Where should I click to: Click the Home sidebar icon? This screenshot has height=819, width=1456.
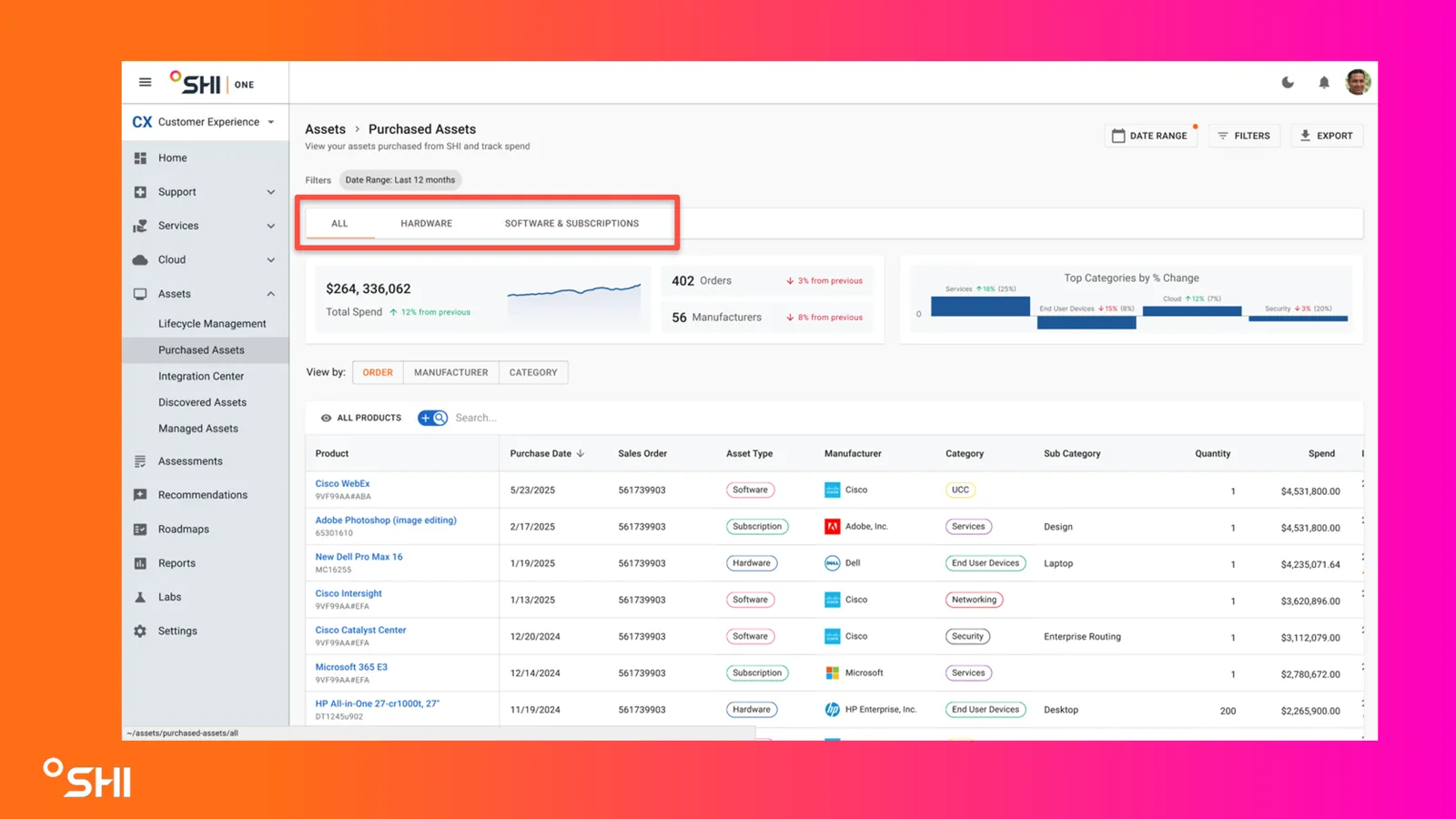pyautogui.click(x=140, y=157)
